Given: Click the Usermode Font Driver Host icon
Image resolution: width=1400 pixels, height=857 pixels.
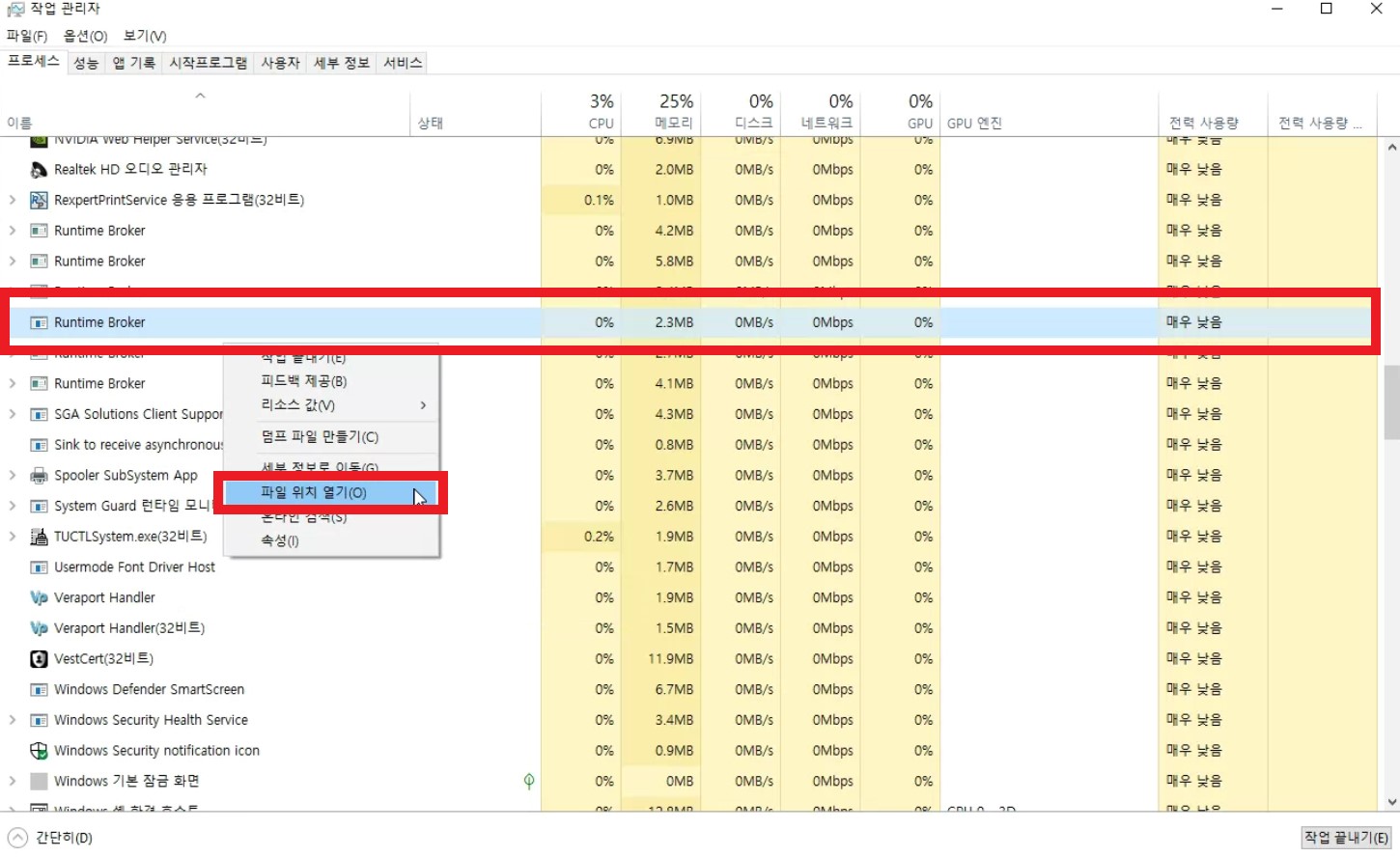Looking at the screenshot, I should (39, 567).
